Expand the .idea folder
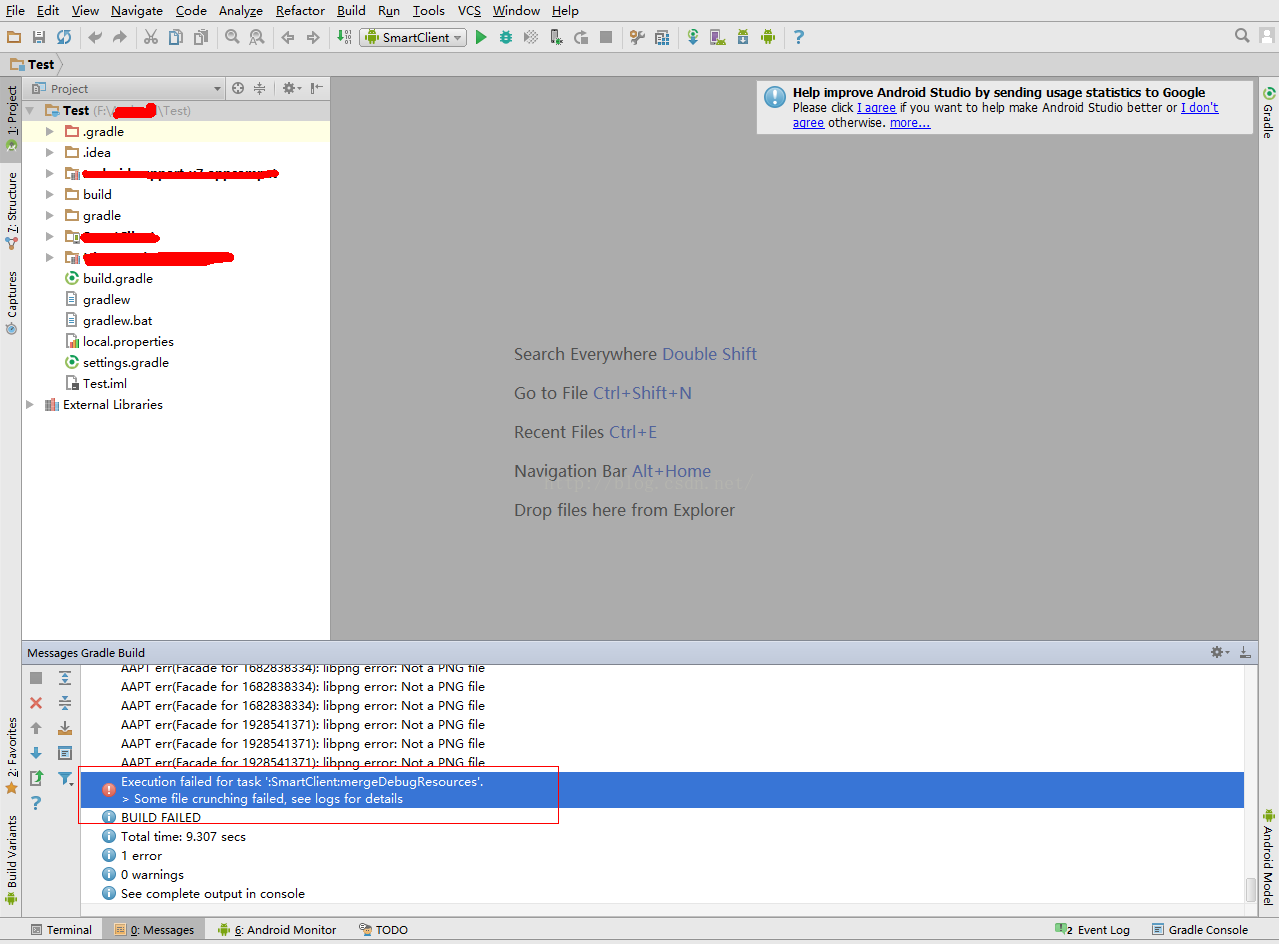Viewport: 1279px width, 944px height. pyautogui.click(x=49, y=153)
